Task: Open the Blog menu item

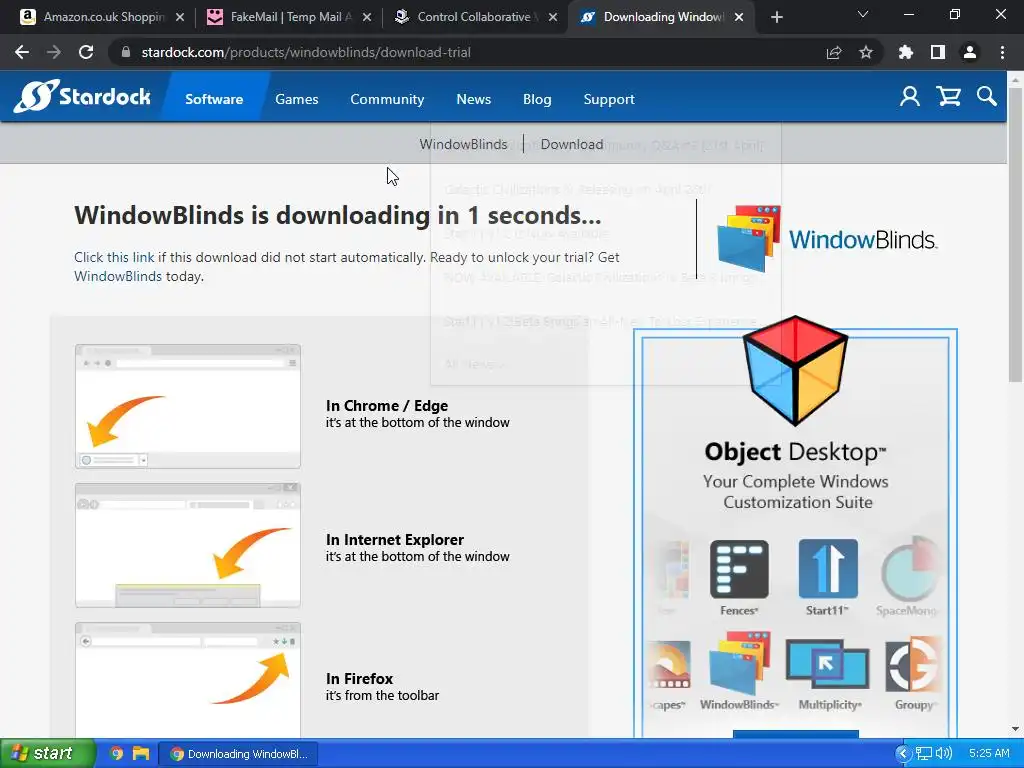Action: [x=537, y=99]
